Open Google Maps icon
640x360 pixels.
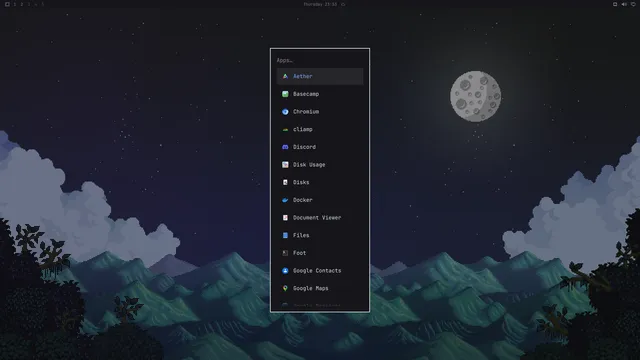pos(285,288)
